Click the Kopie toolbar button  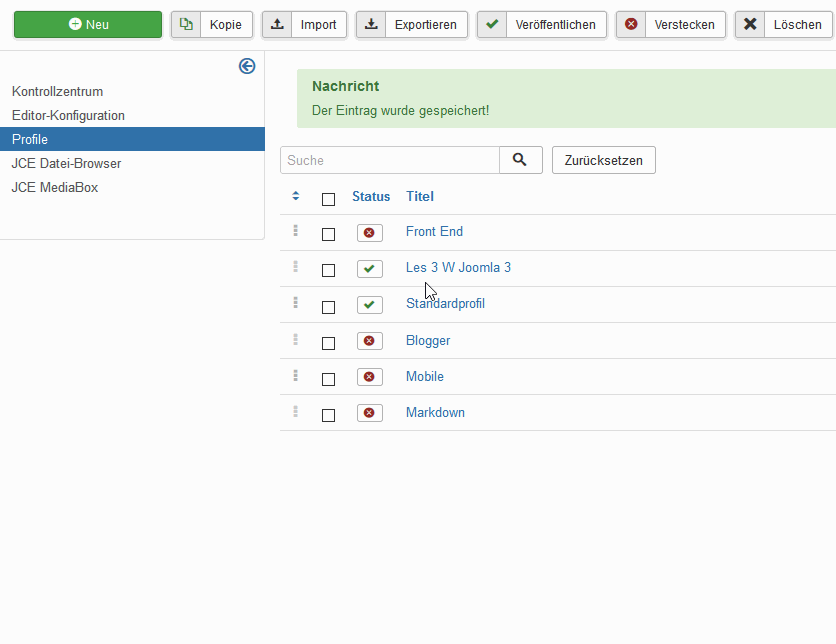click(x=212, y=25)
